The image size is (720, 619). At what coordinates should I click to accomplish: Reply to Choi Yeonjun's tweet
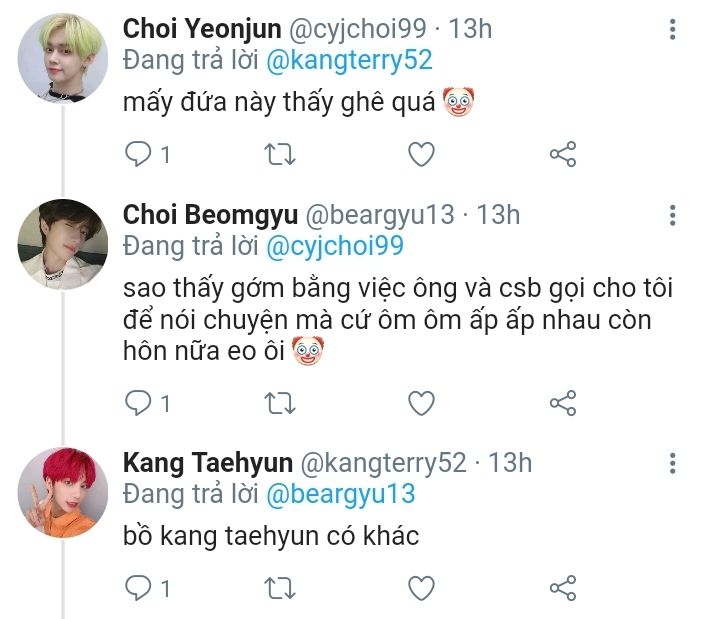pyautogui.click(x=137, y=154)
